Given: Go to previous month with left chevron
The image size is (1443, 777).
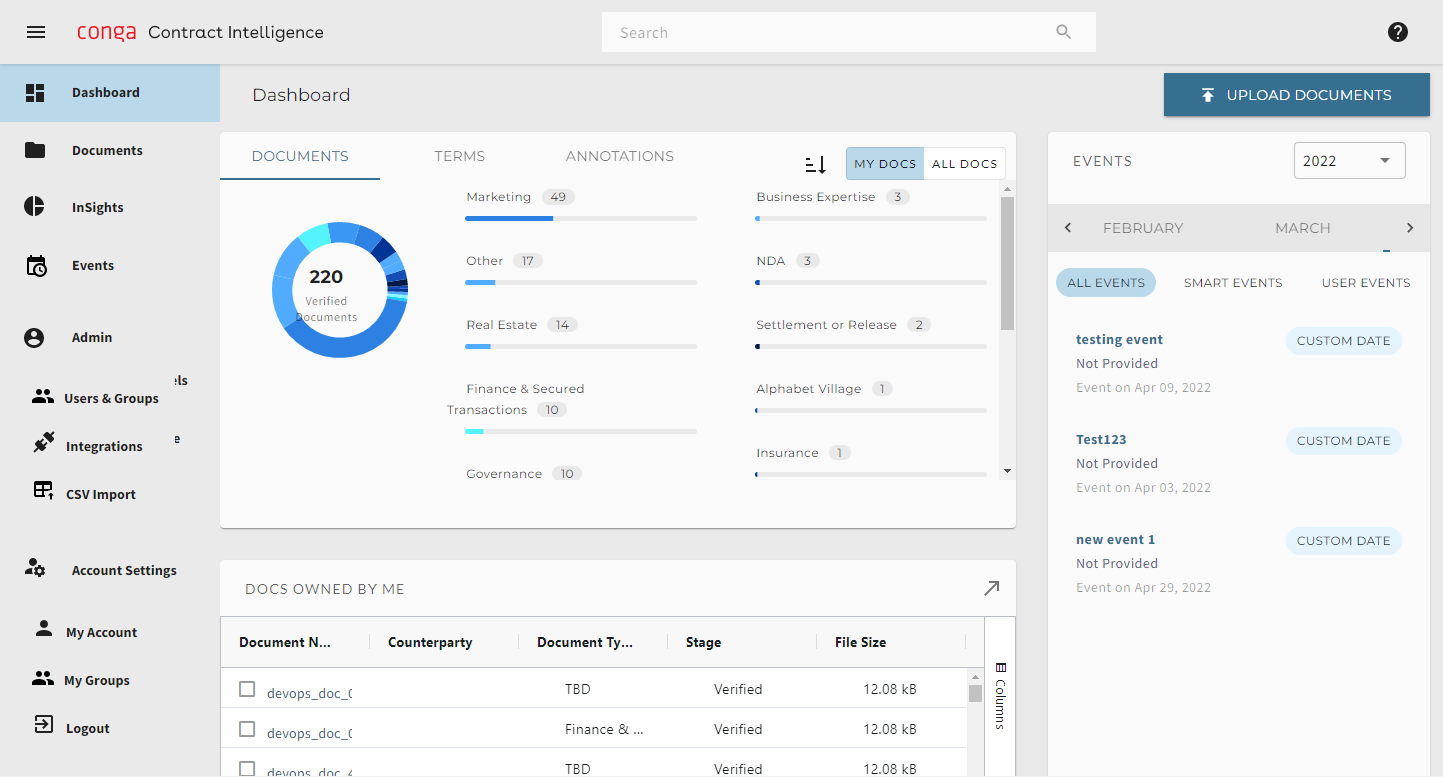Looking at the screenshot, I should coord(1068,228).
